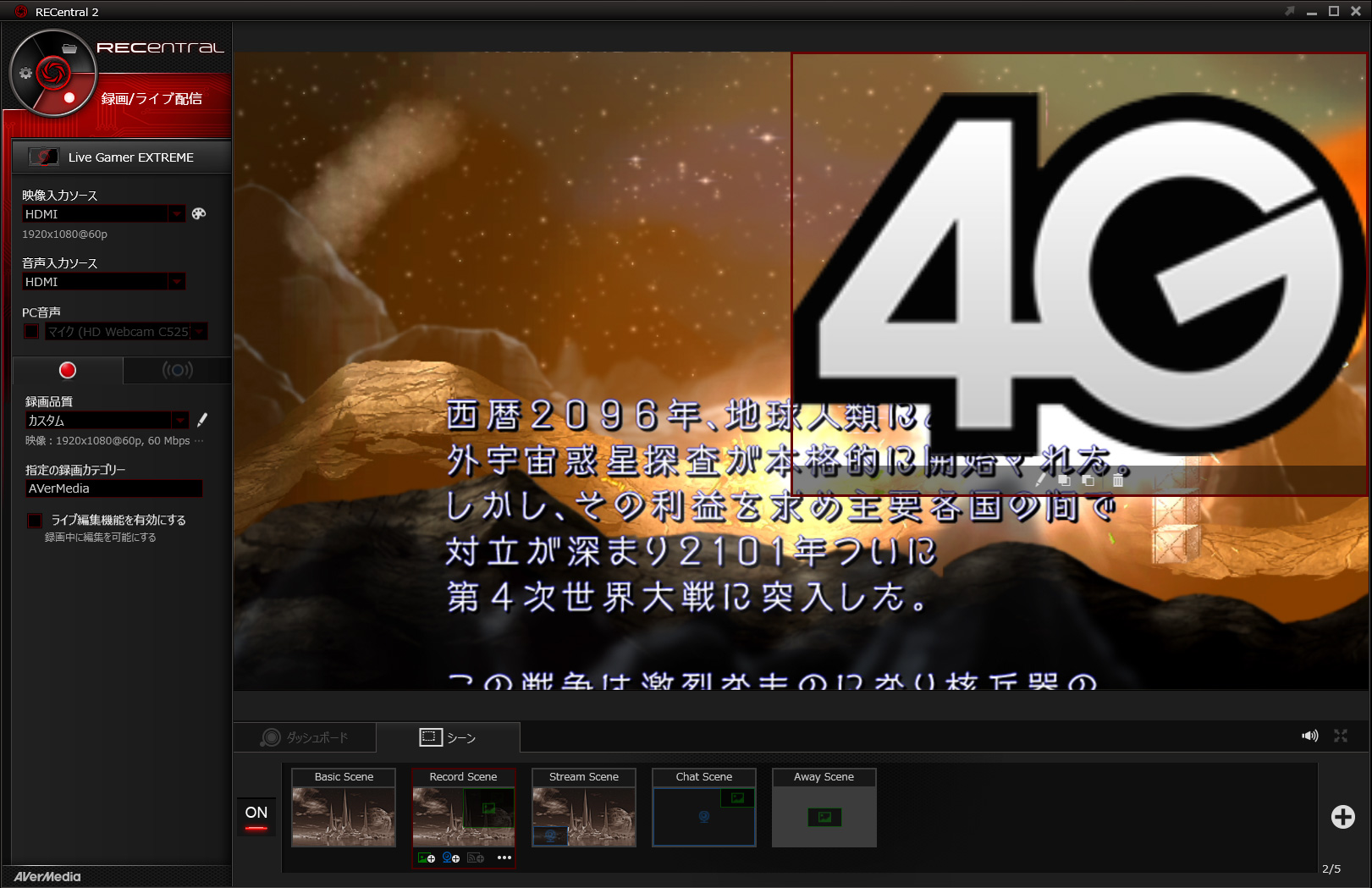Select the live streaming mode tab
The height and width of the screenshot is (888, 1372).
(x=178, y=370)
